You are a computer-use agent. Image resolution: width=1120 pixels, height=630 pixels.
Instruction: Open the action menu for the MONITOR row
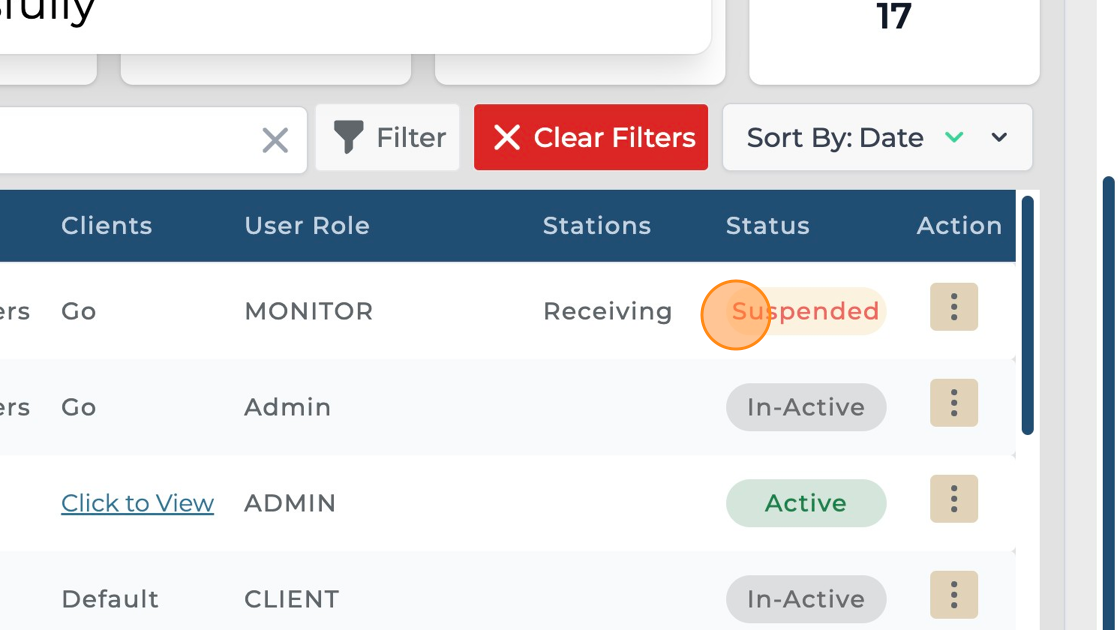pyautogui.click(x=954, y=306)
